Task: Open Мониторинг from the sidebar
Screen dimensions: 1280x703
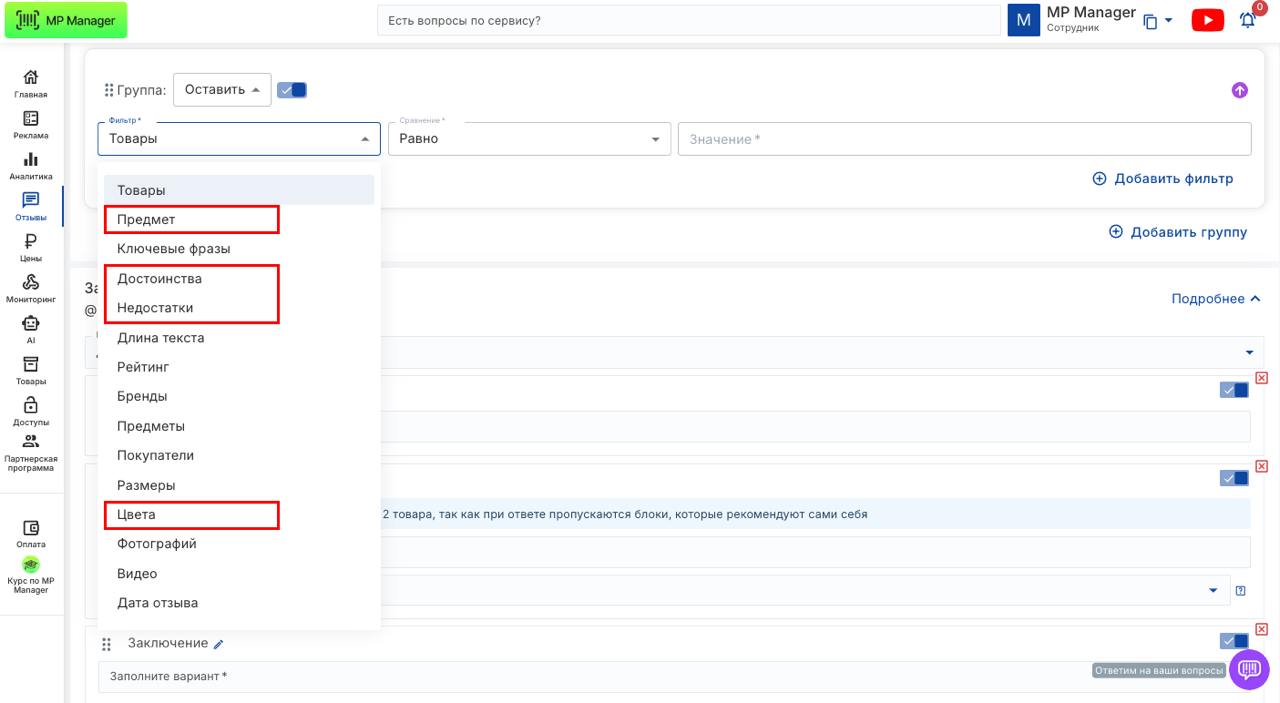Action: [x=30, y=288]
